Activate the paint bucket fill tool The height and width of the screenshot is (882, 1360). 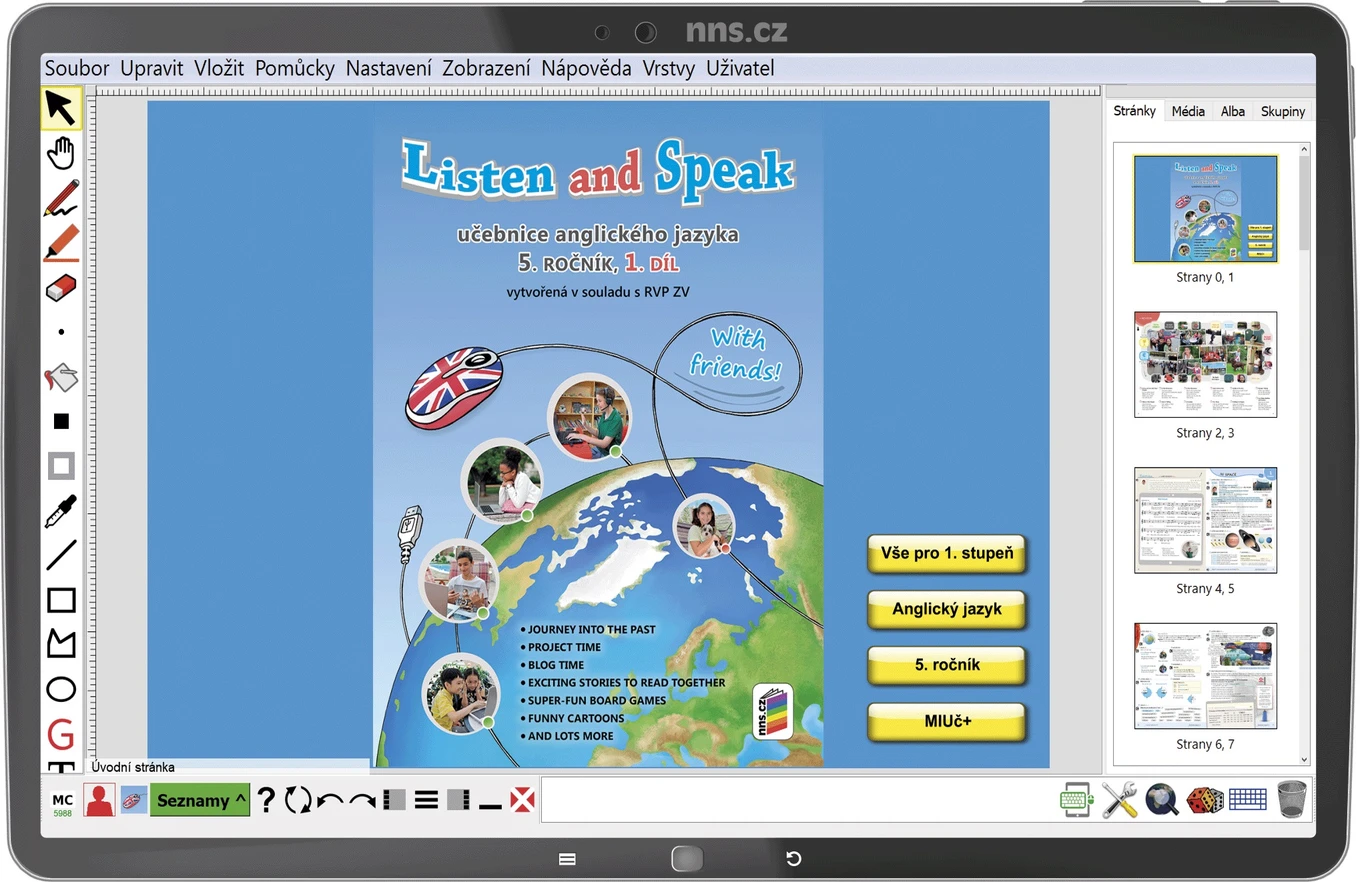pos(61,378)
